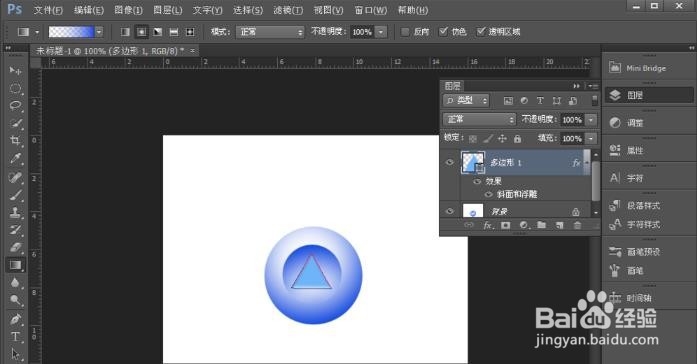Viewport: 697px width, 364px height.
Task: Select the Brush tool
Action: (x=15, y=195)
